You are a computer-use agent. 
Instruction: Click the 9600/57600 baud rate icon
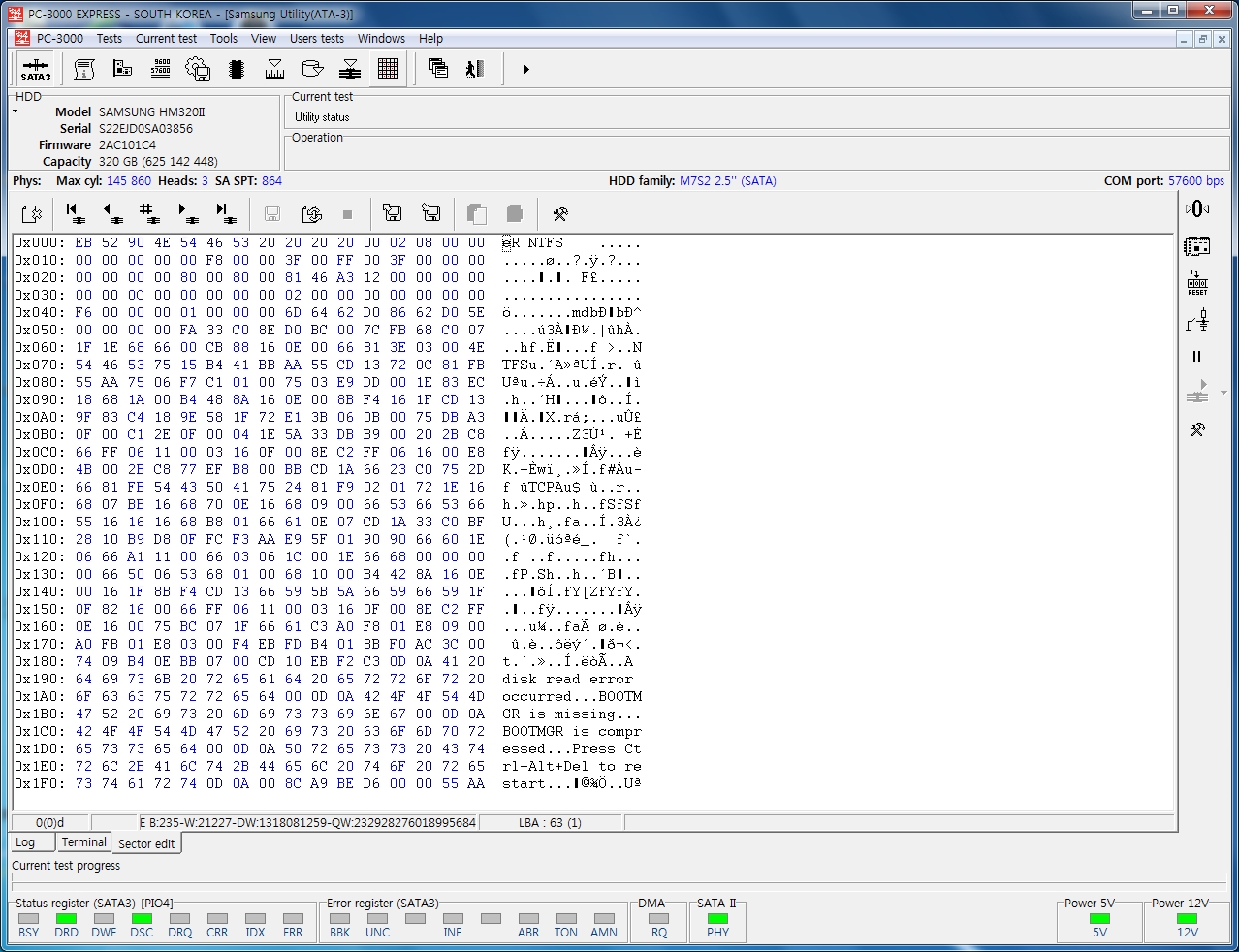(x=160, y=69)
